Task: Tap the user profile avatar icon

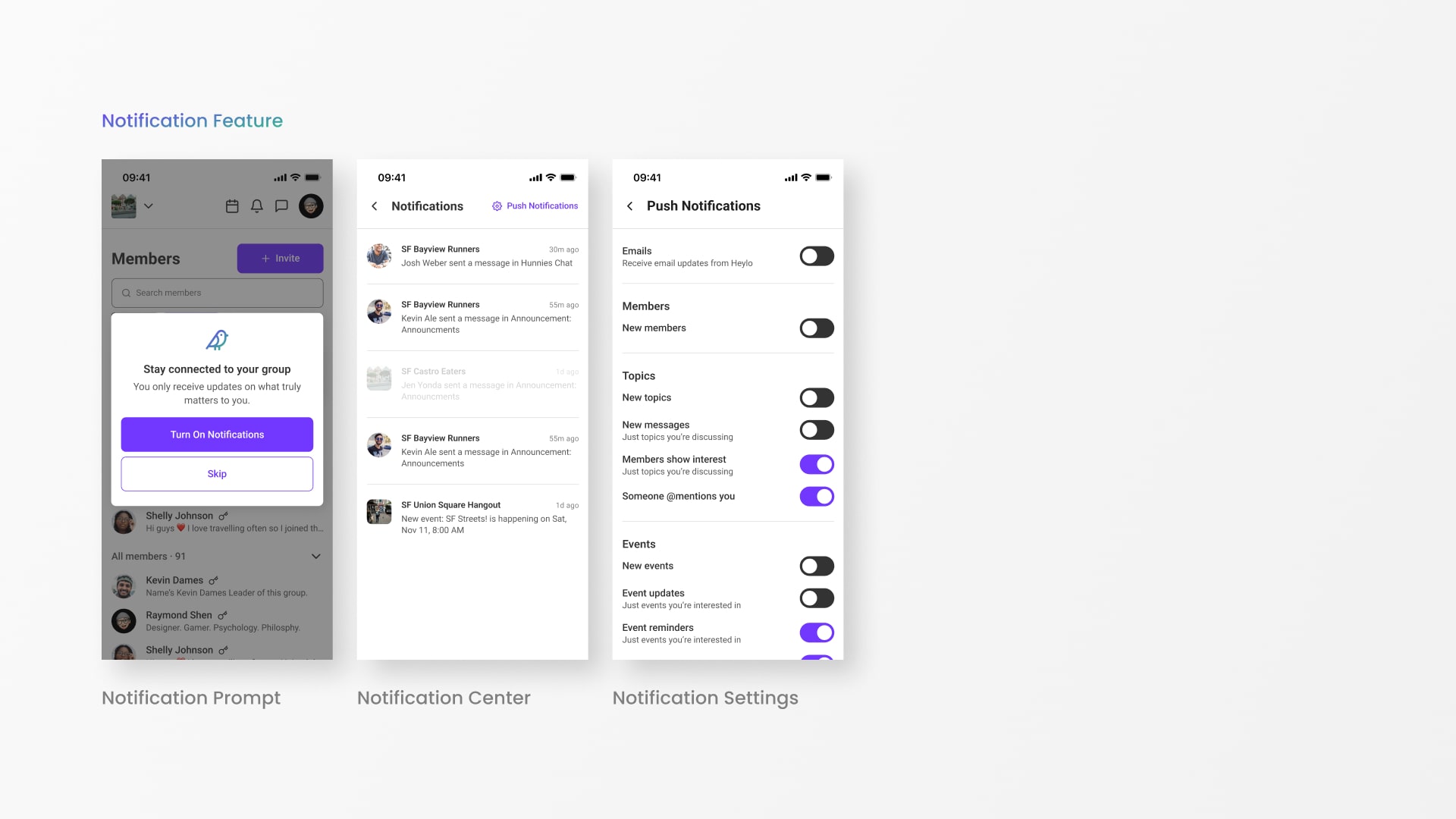Action: (310, 206)
